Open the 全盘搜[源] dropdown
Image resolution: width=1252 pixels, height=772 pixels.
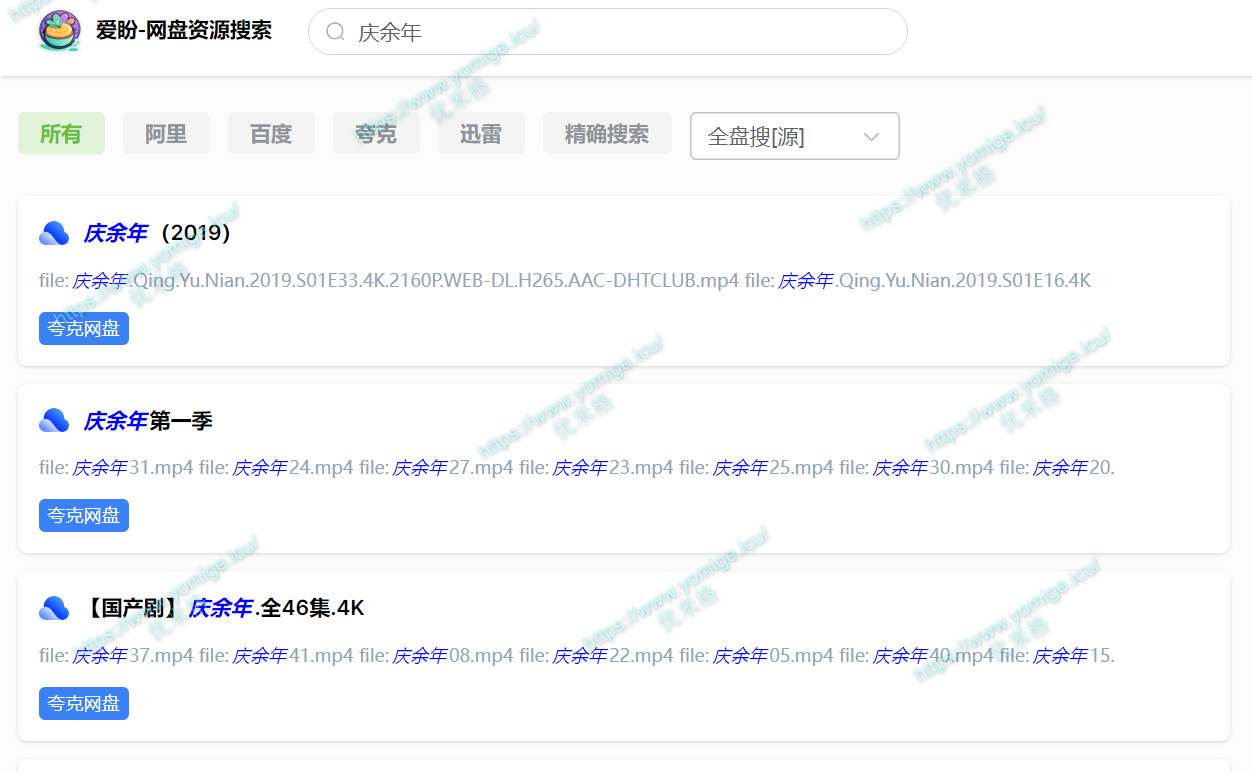click(x=780, y=137)
